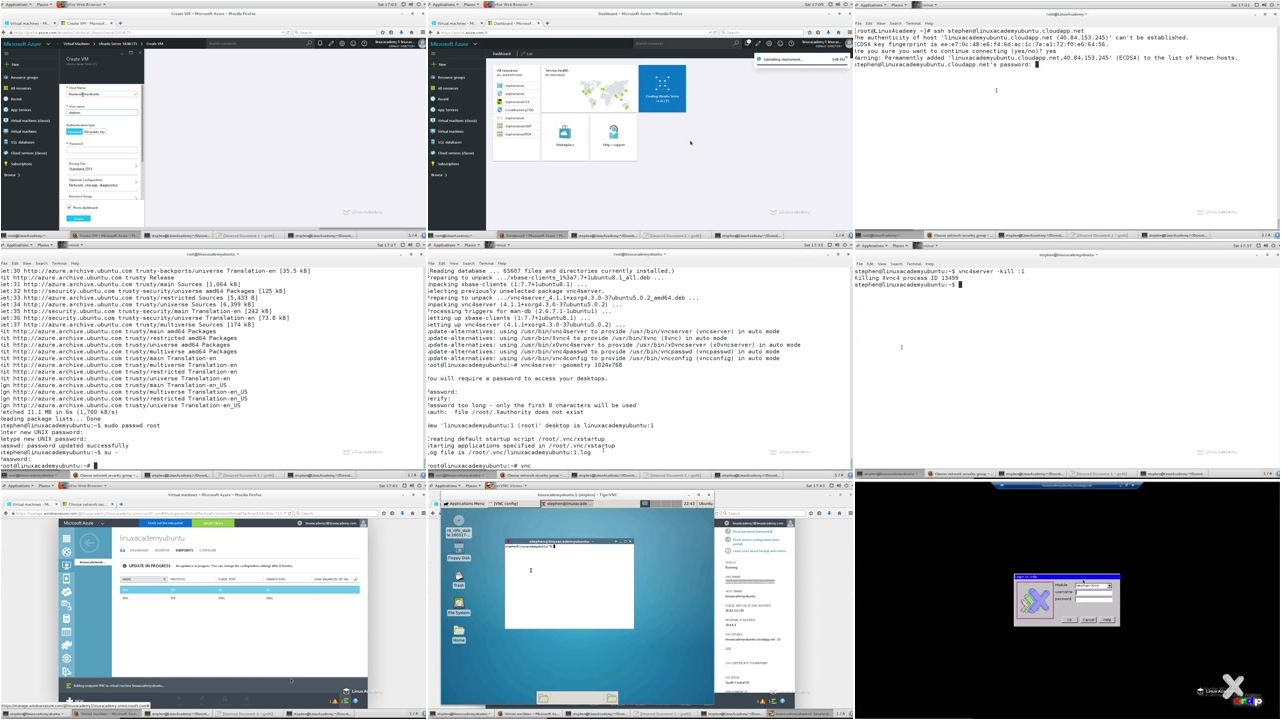Open Applications menu in Create VM desktop top bar
This screenshot has height=720, width=1281.
click(17, 4)
